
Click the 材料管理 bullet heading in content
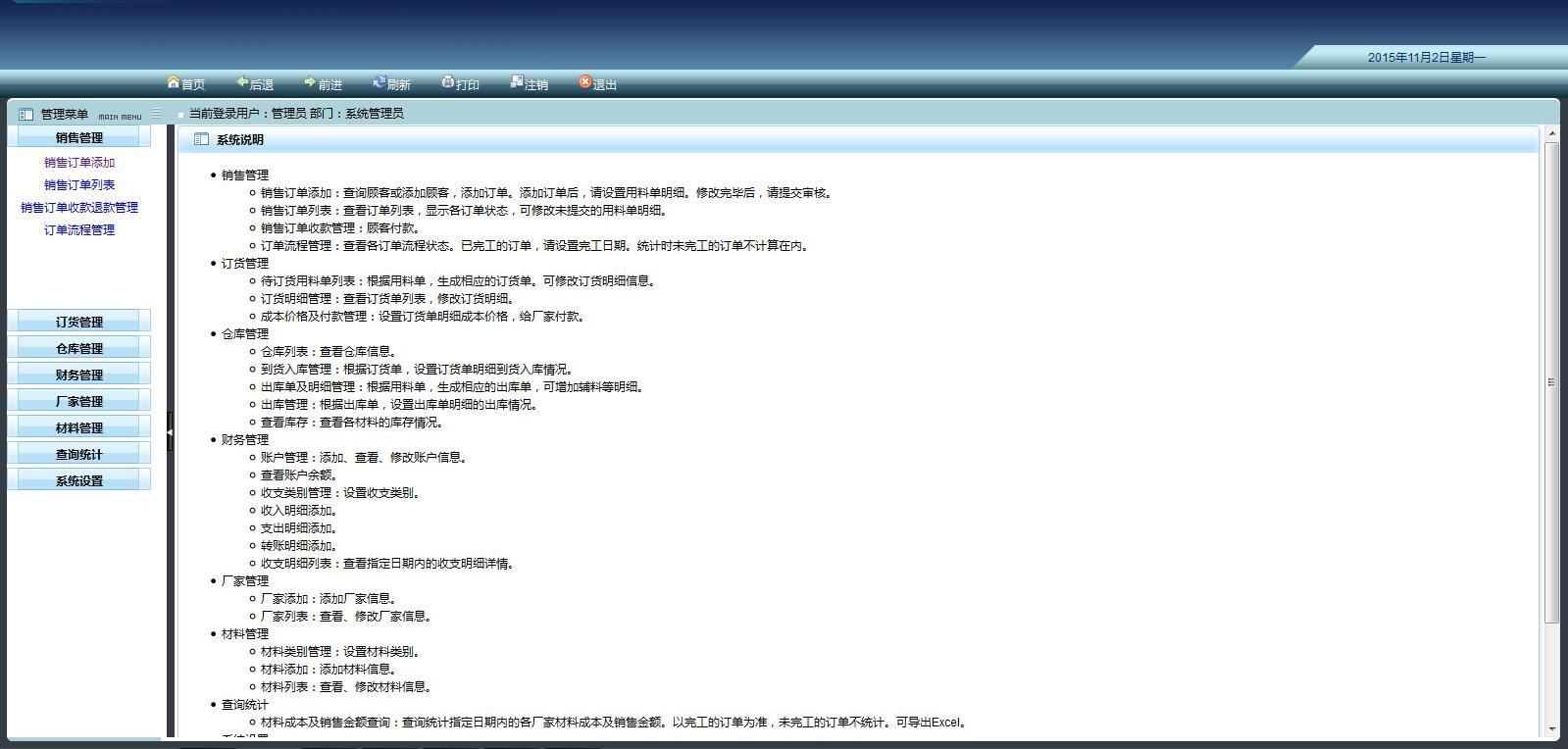245,634
